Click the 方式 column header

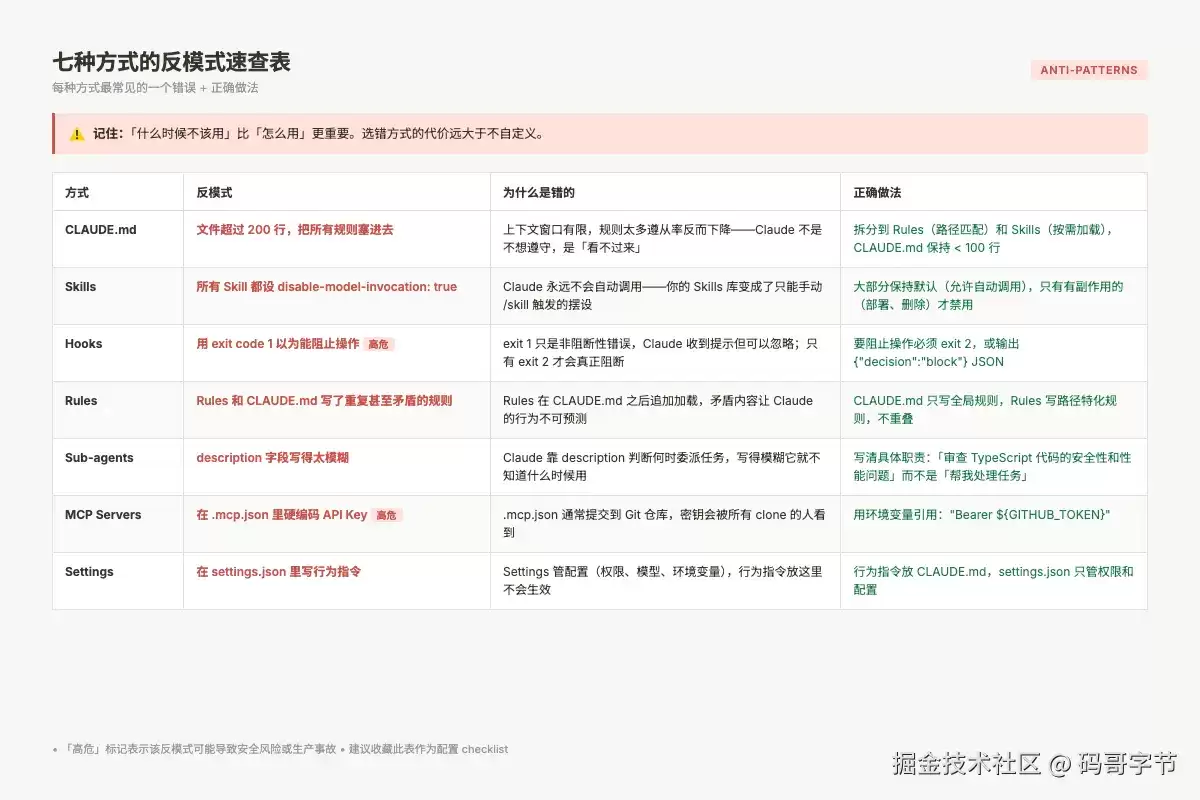pyautogui.click(x=77, y=192)
